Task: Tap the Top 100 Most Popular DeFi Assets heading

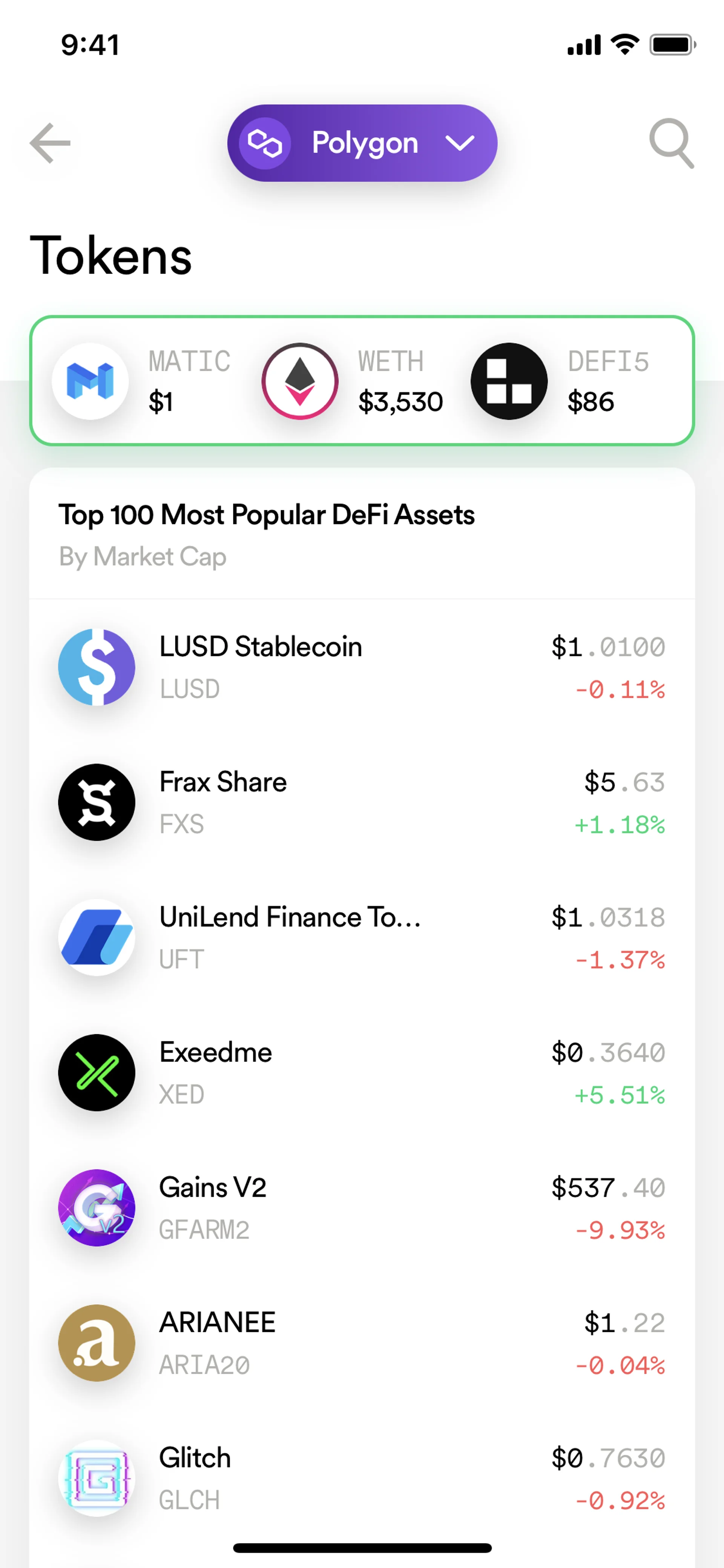Action: tap(267, 515)
